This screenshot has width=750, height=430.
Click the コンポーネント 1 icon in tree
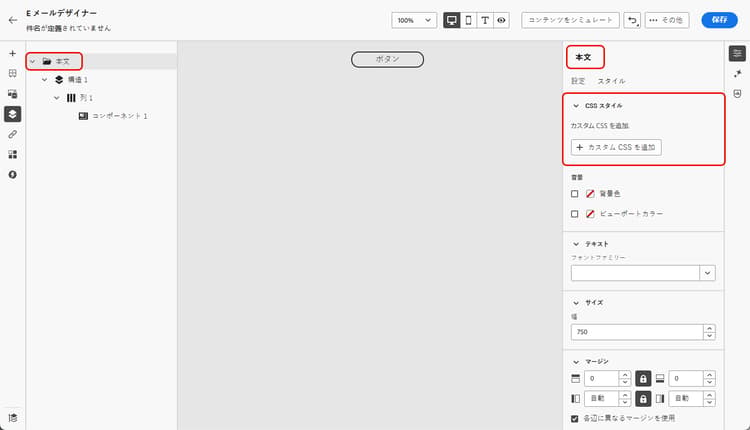pyautogui.click(x=83, y=116)
